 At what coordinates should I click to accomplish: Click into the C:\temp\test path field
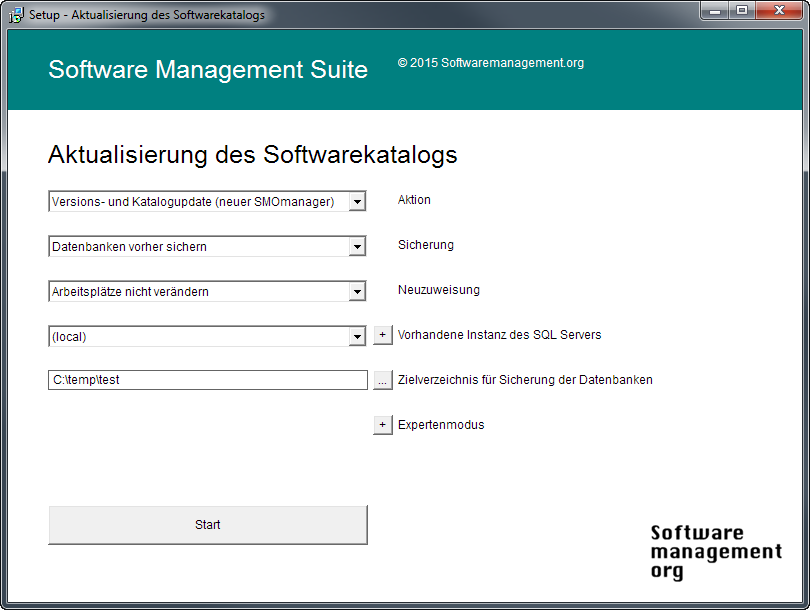coord(208,380)
